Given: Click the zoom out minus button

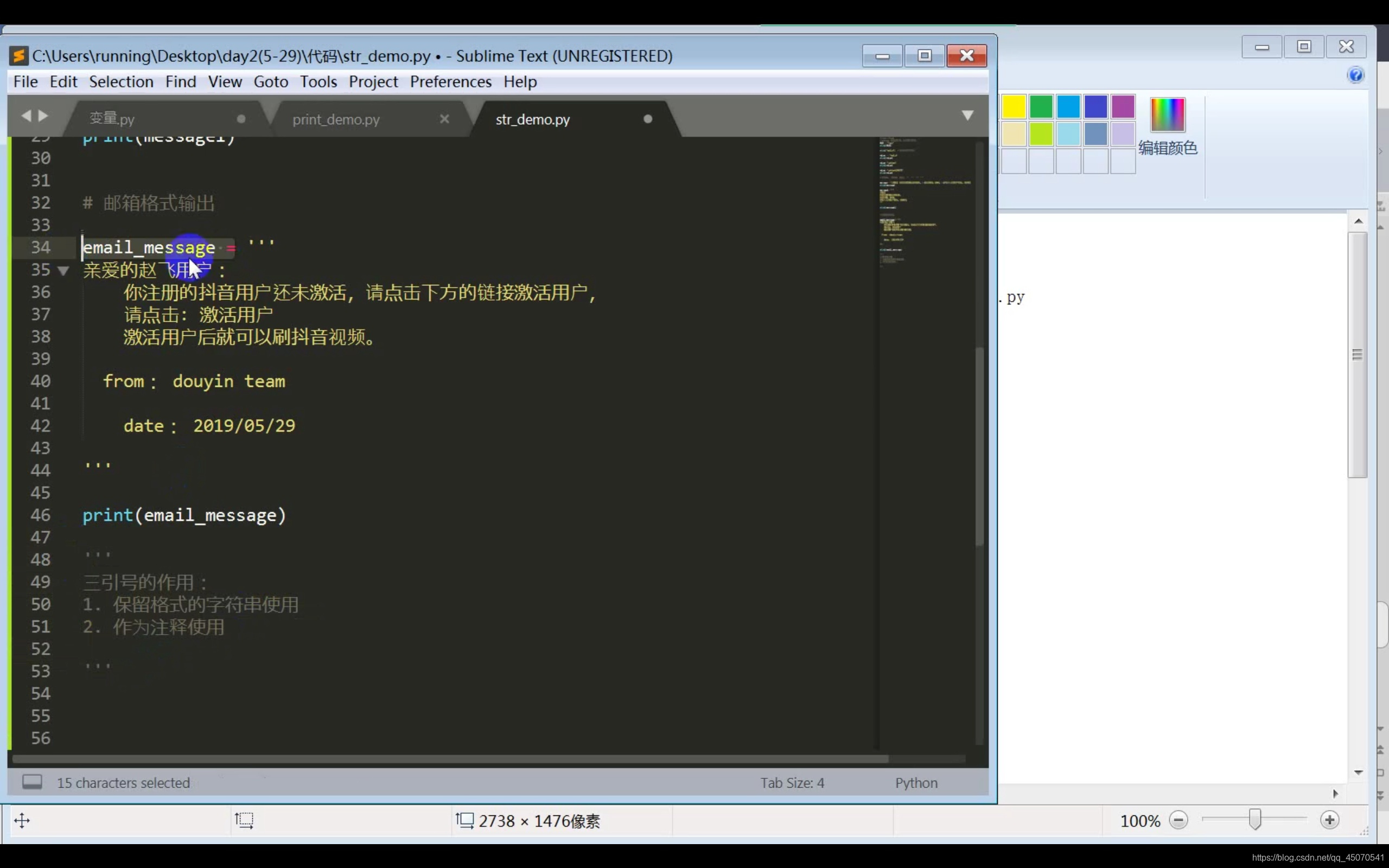Looking at the screenshot, I should click(x=1178, y=820).
